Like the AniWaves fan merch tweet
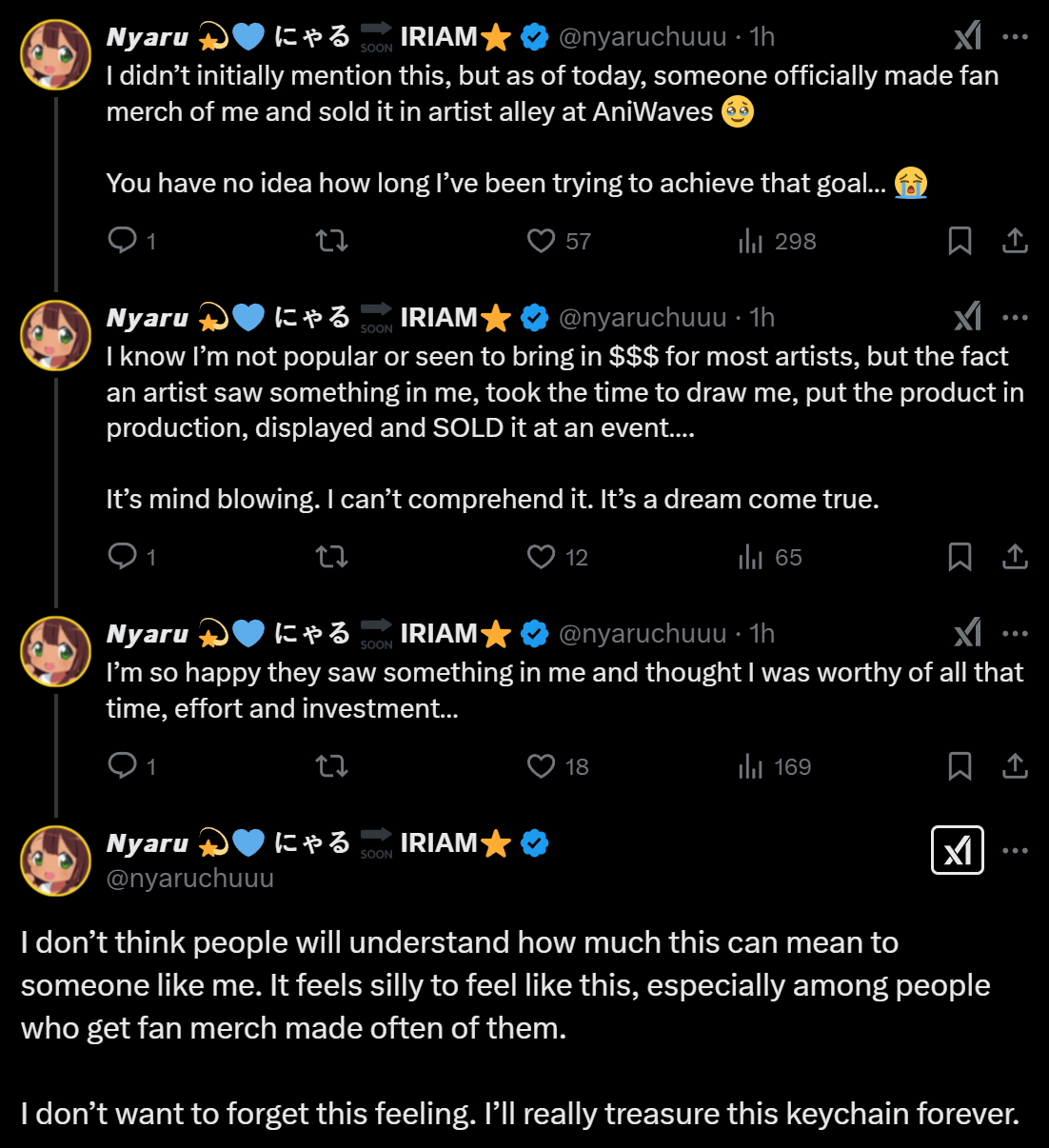 click(542, 241)
